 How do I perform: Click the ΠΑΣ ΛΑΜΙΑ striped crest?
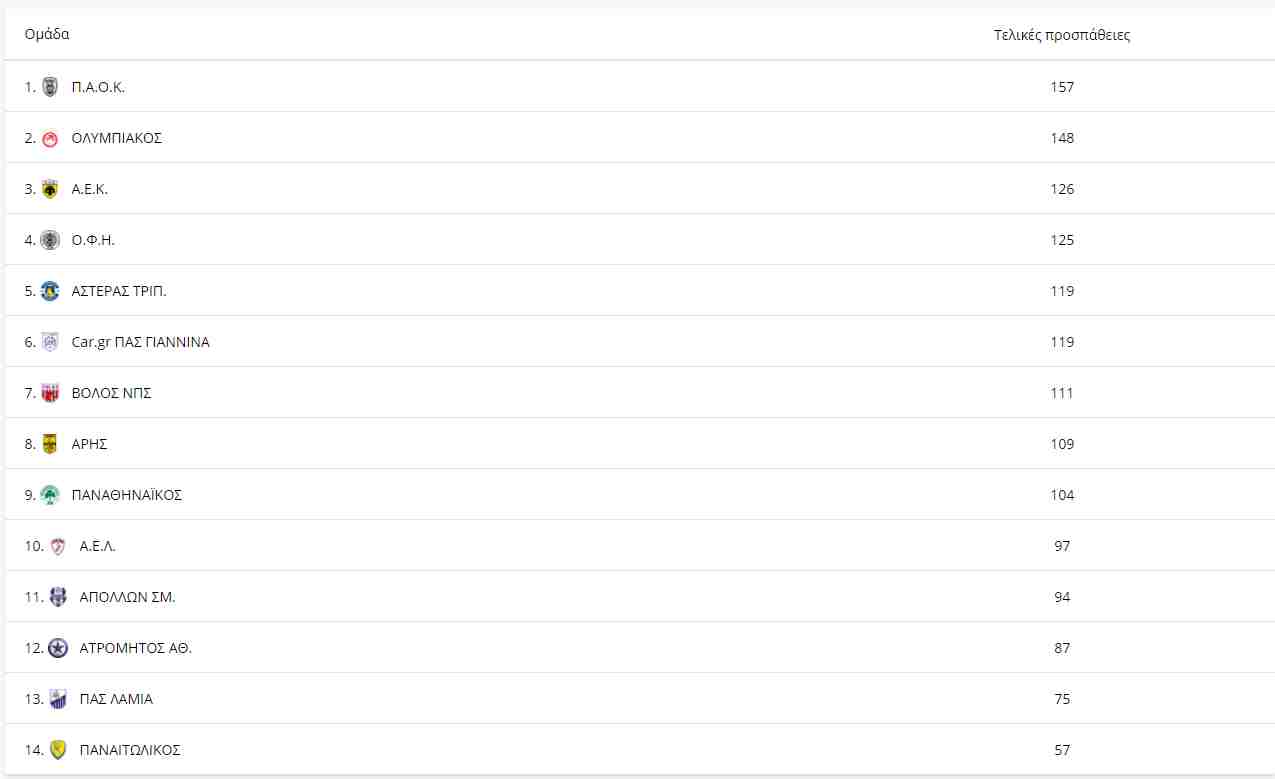[58, 699]
